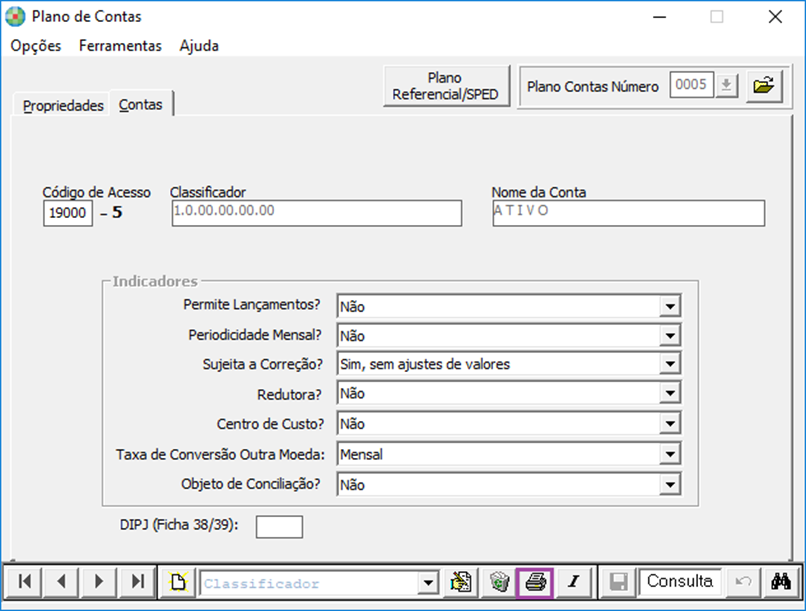This screenshot has width=806, height=611.
Task: Click the floppy disk save icon
Action: (x=618, y=582)
